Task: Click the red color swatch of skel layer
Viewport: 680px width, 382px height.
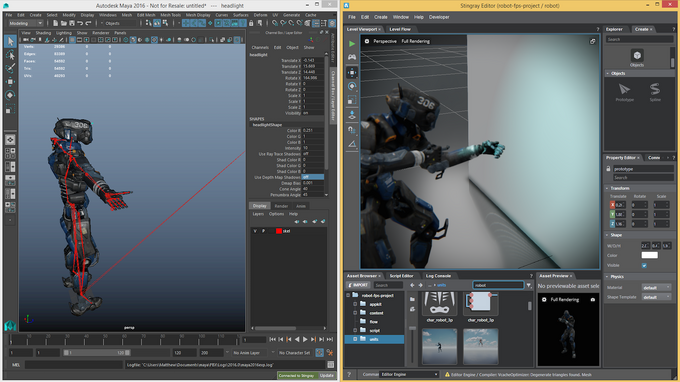Action: (x=279, y=231)
